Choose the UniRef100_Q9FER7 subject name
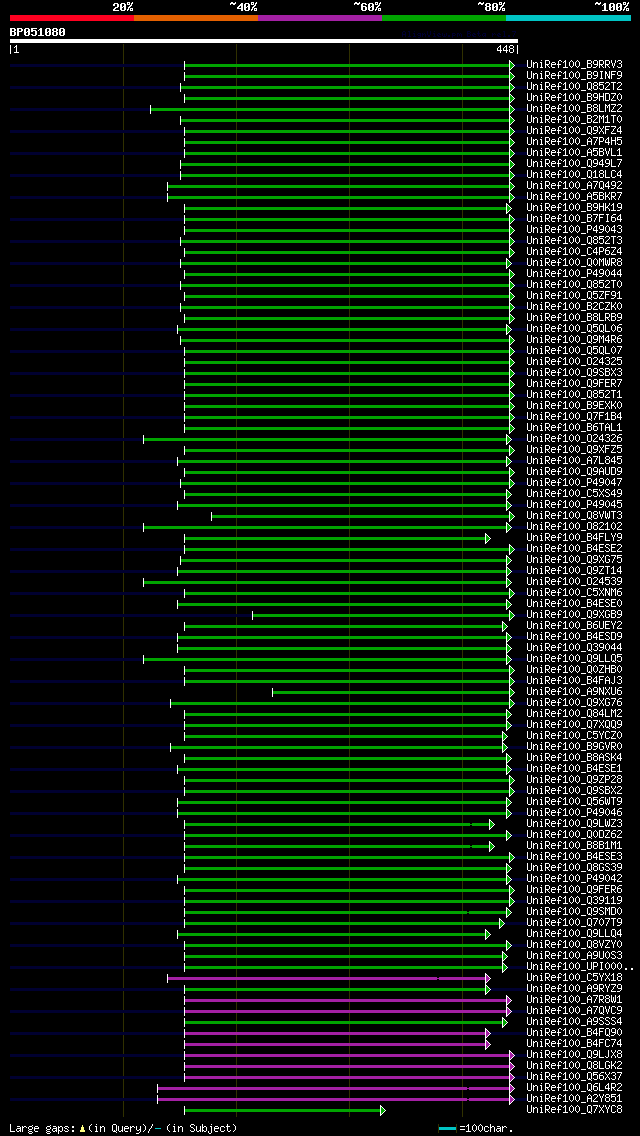The width and height of the screenshot is (640, 1136). point(574,383)
